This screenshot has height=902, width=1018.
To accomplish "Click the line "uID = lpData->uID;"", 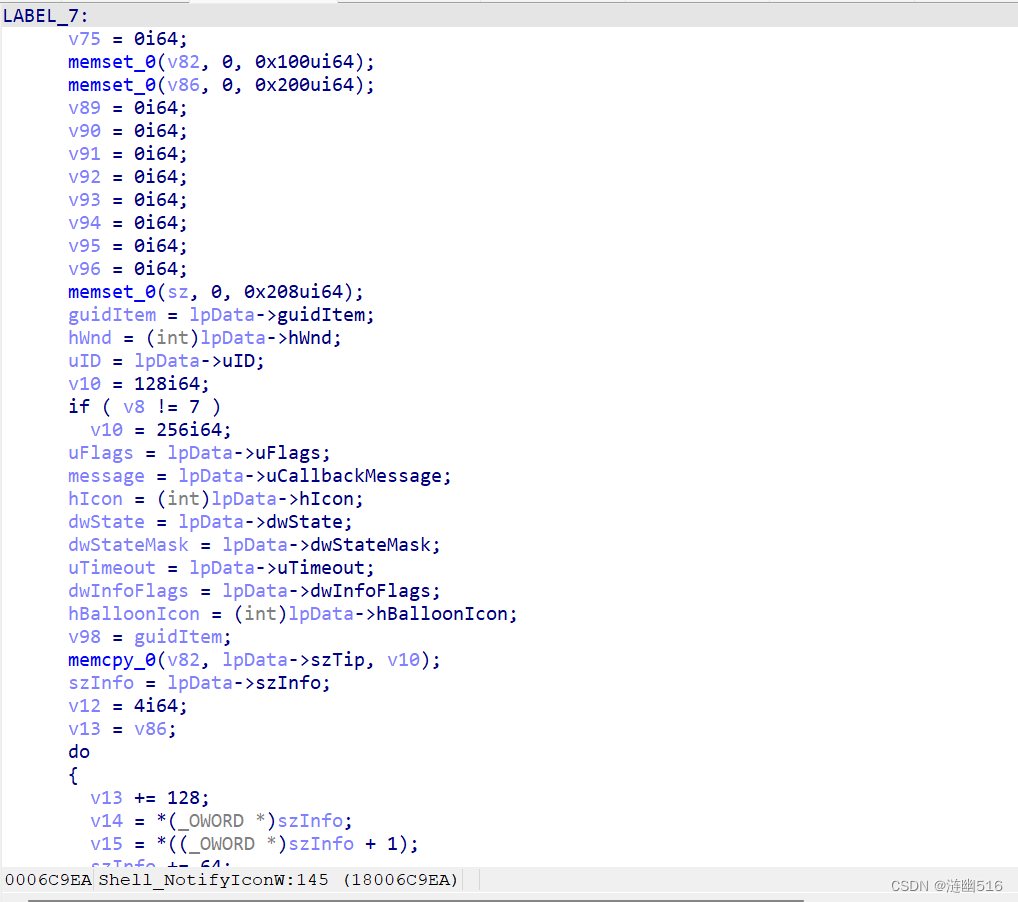I will [166, 361].
